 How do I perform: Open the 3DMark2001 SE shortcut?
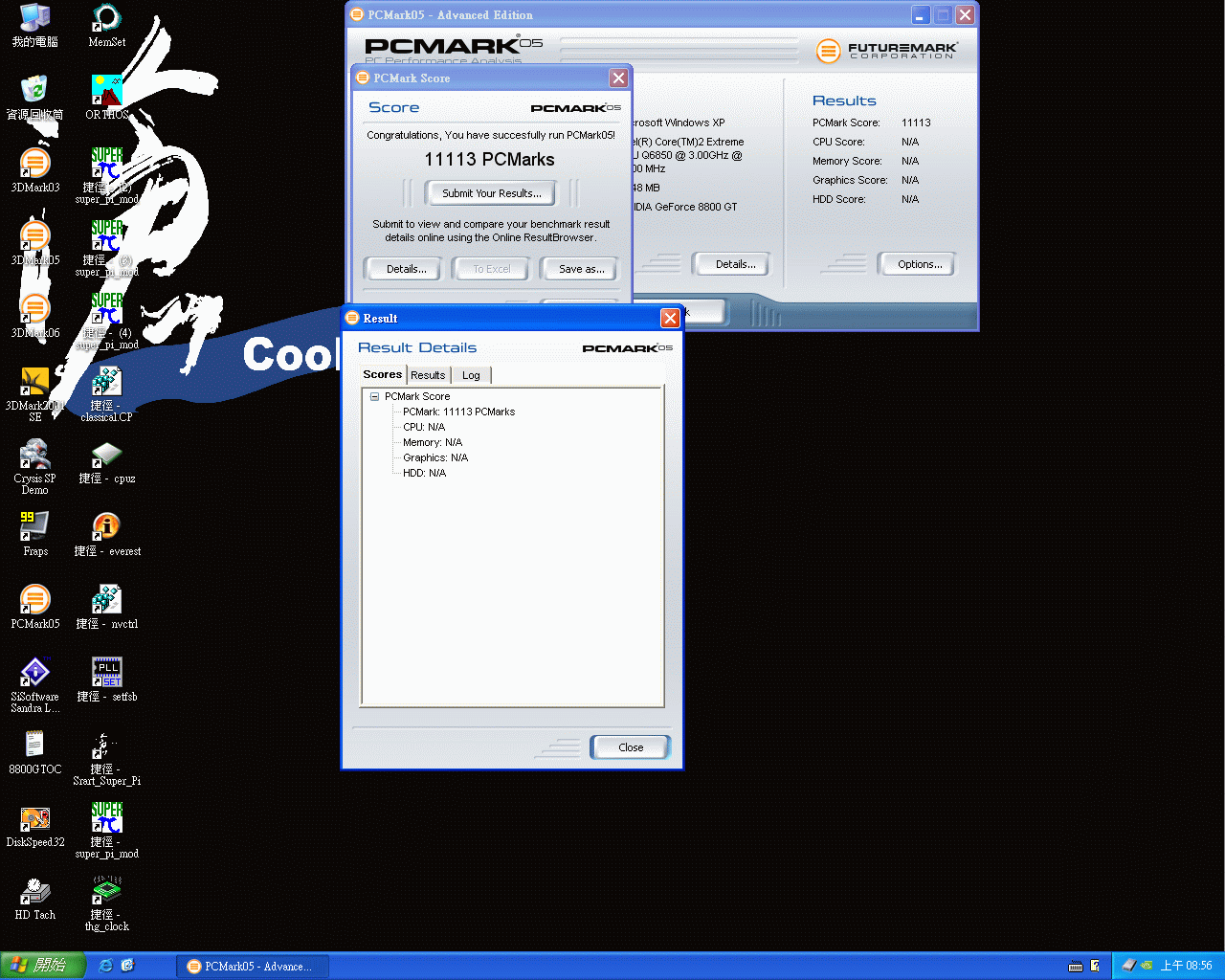coord(34,394)
